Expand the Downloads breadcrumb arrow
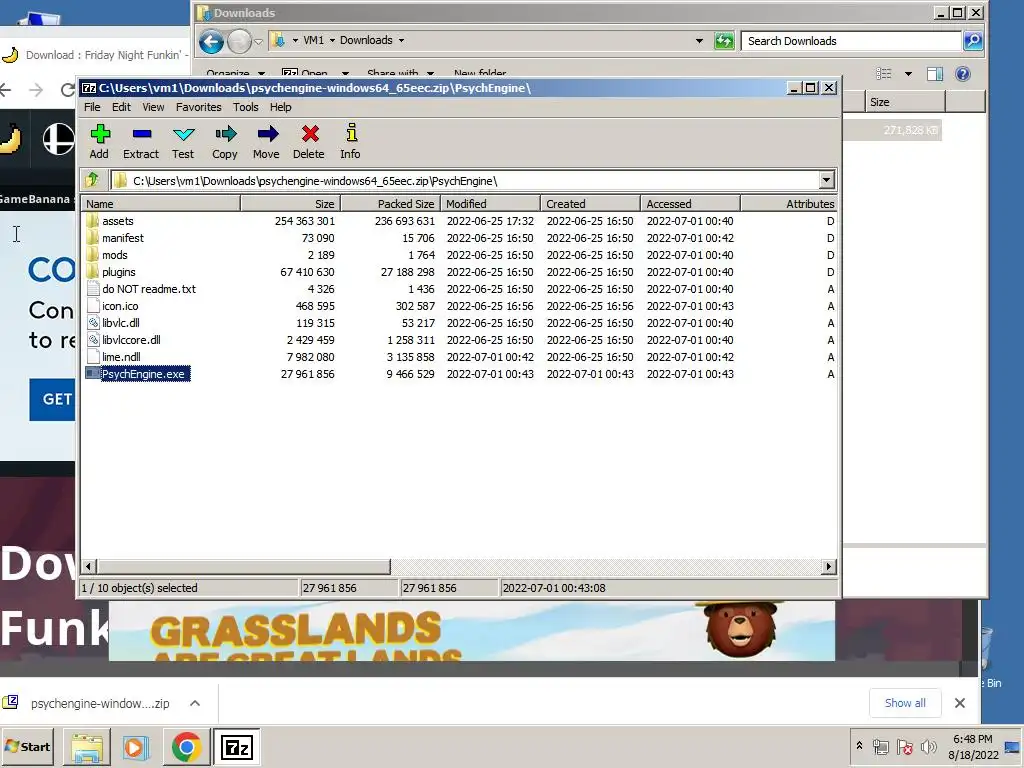Screen dimensions: 1024x768 point(401,40)
